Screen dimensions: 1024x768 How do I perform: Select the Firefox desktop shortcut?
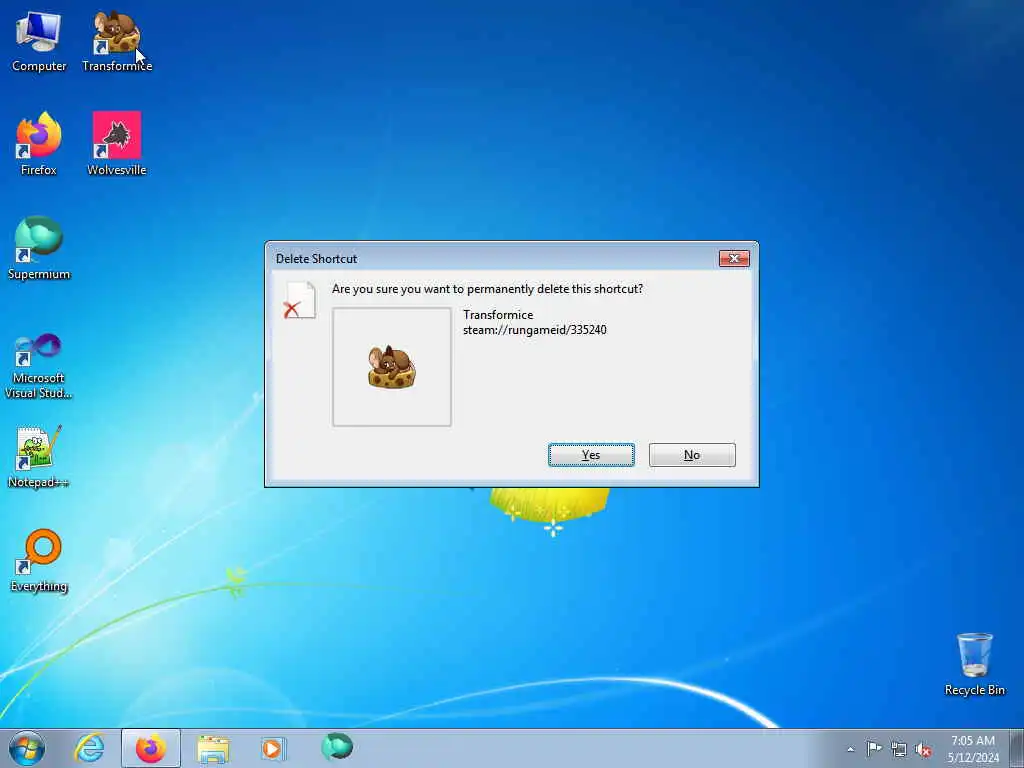39,144
